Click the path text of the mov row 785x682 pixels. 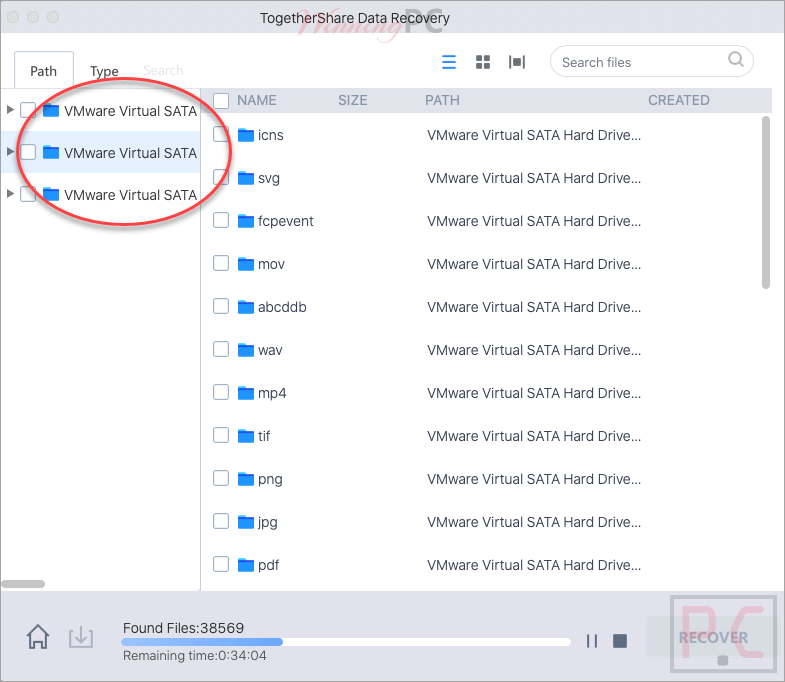[x=534, y=264]
